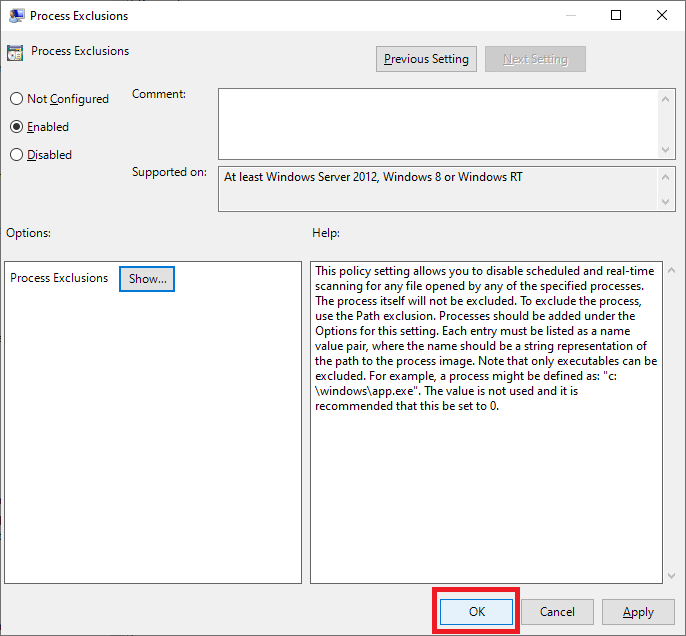This screenshot has width=686, height=636.
Task: Select the Not Configured radio button
Action: pos(16,99)
